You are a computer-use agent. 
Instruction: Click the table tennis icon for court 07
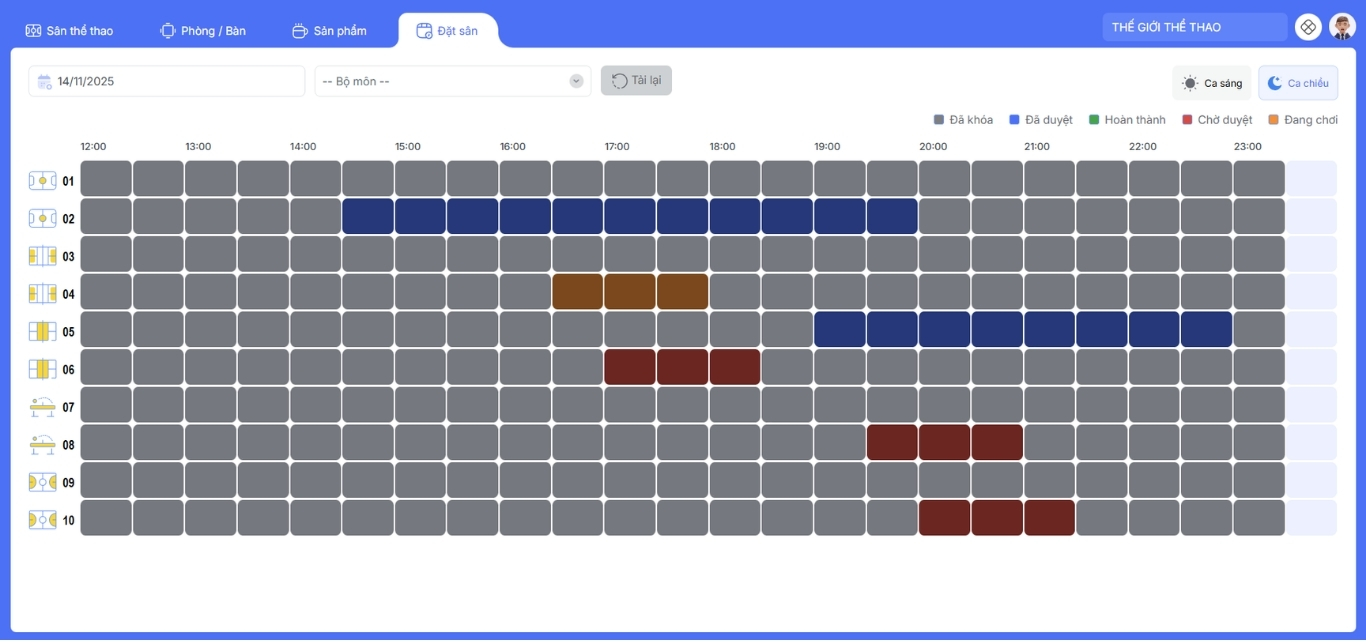pos(42,407)
